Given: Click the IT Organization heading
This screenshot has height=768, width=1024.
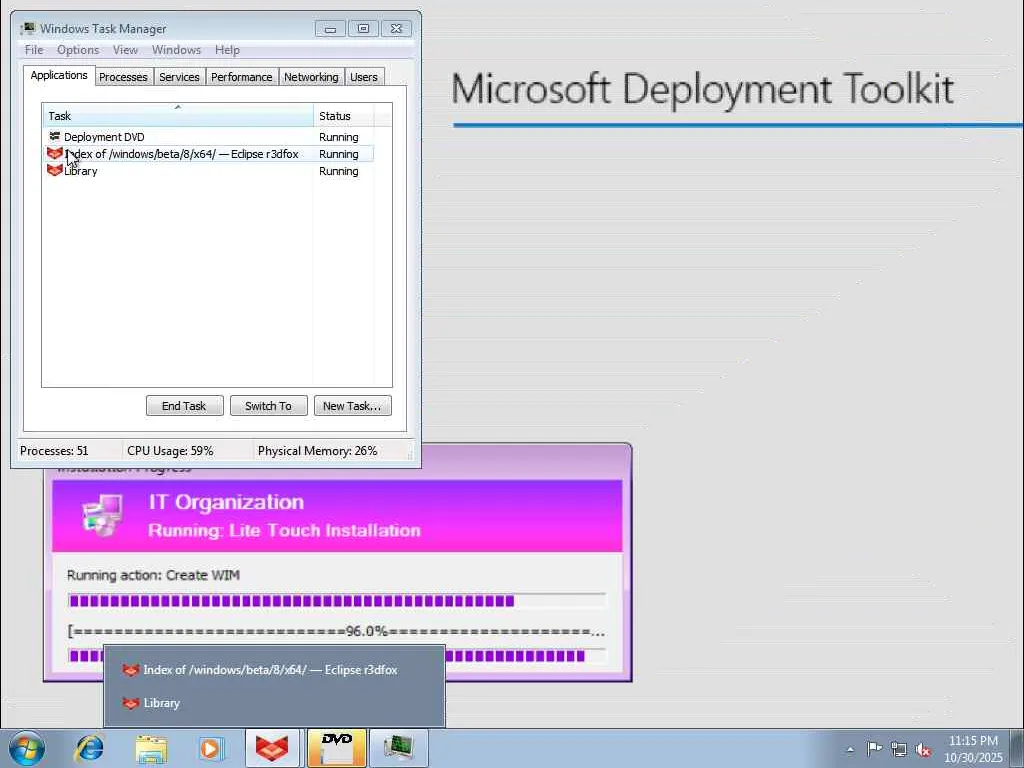Looking at the screenshot, I should tap(227, 502).
